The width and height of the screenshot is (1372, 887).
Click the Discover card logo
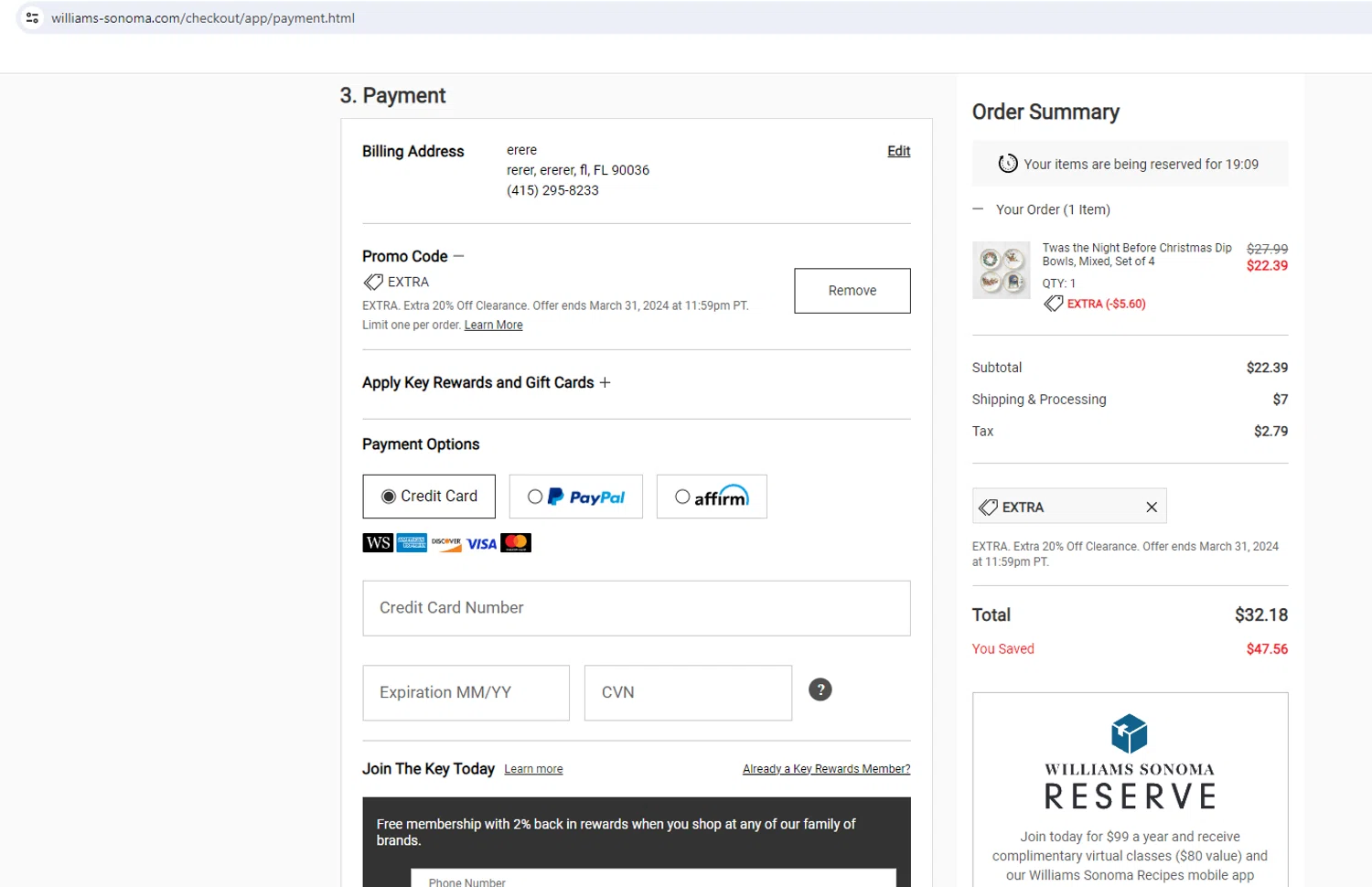[x=446, y=543]
